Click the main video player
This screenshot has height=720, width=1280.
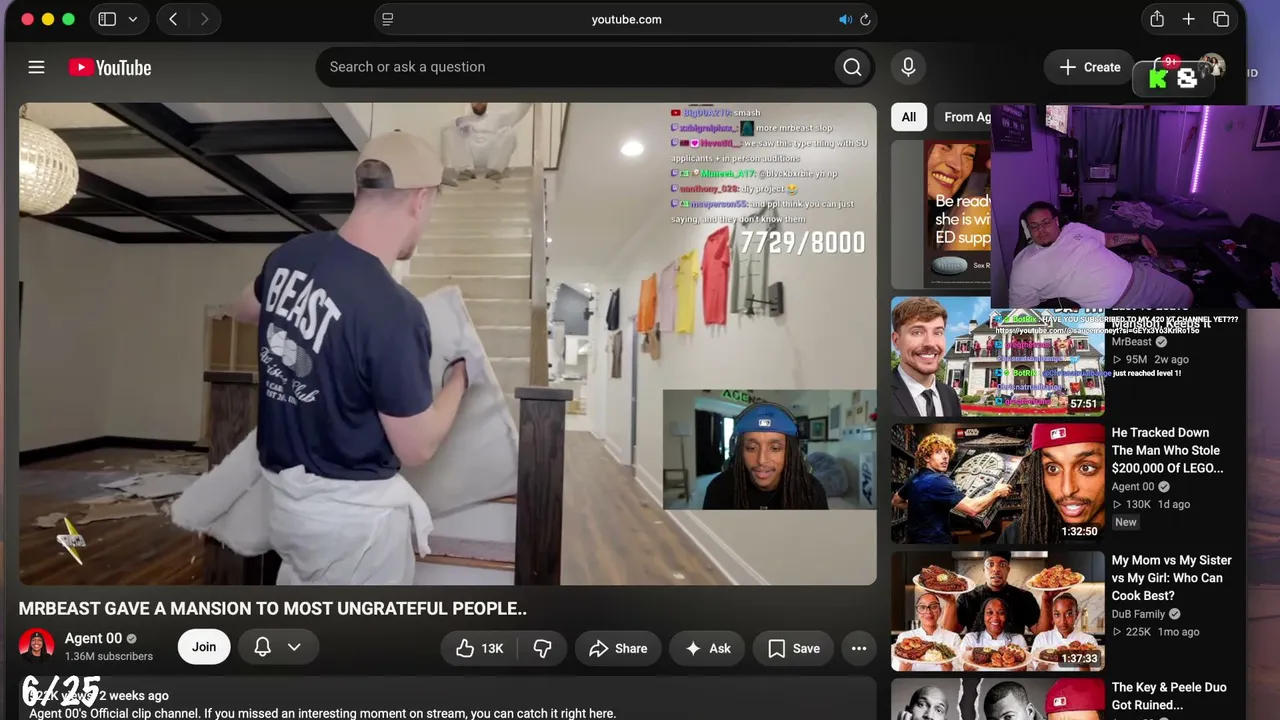click(448, 343)
